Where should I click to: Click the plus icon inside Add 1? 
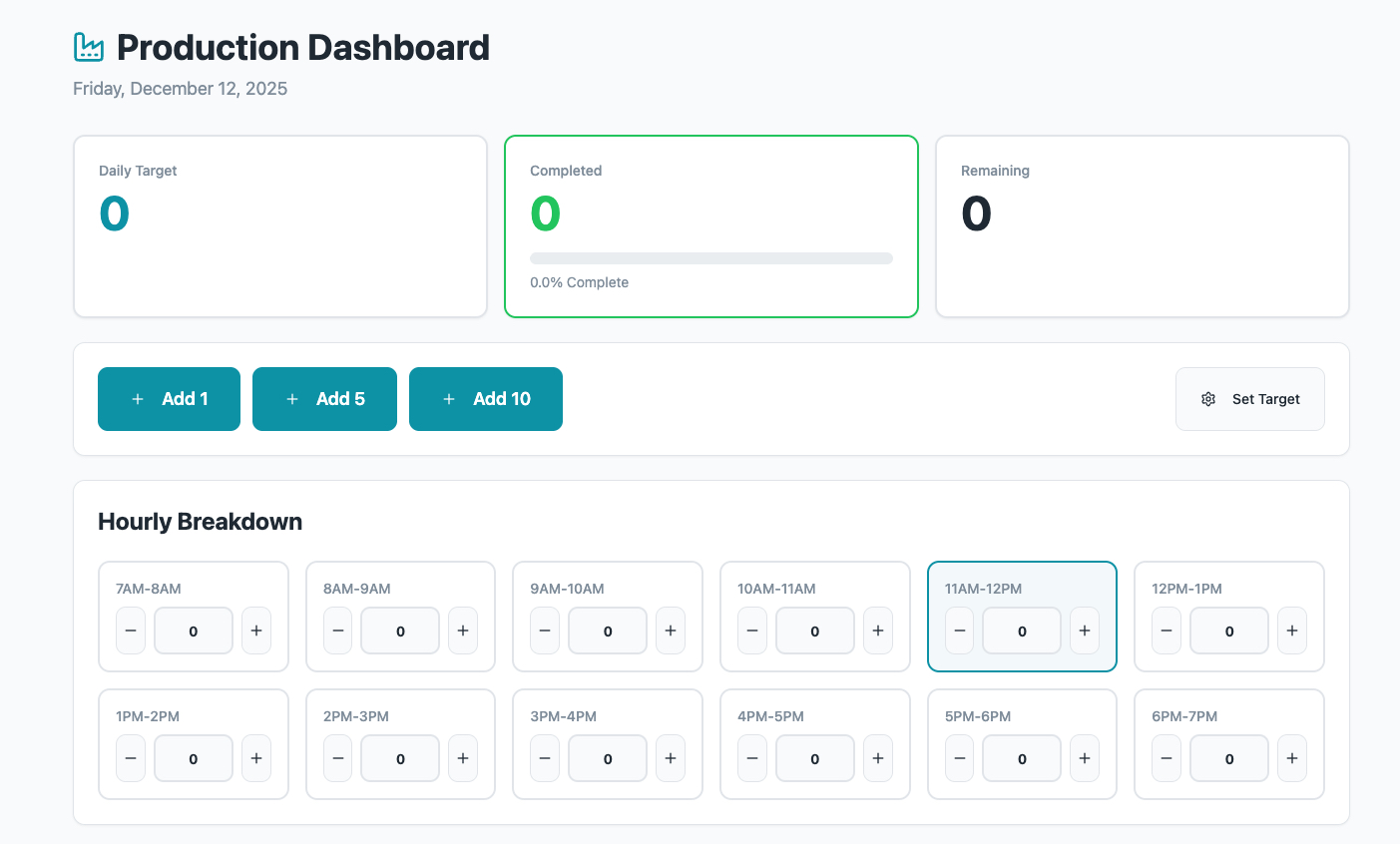138,398
